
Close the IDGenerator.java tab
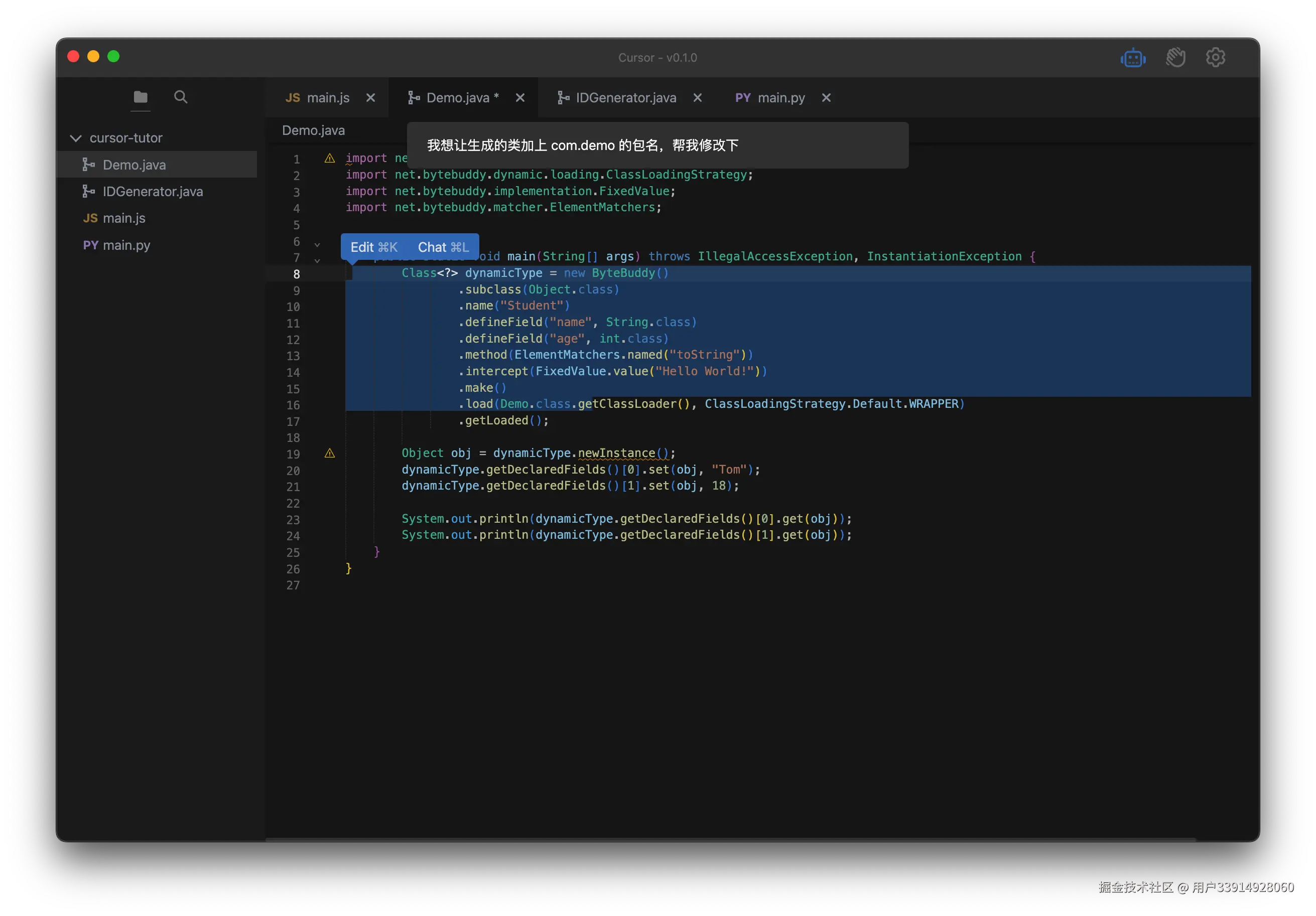[698, 98]
